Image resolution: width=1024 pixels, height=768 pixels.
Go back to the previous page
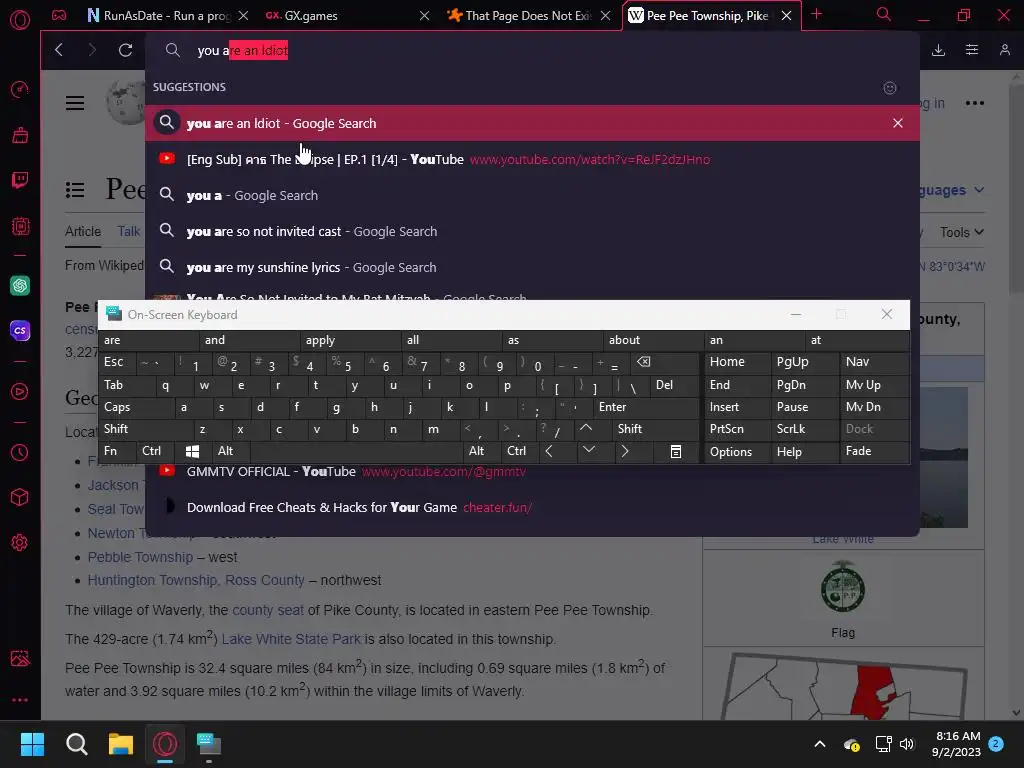click(x=59, y=50)
